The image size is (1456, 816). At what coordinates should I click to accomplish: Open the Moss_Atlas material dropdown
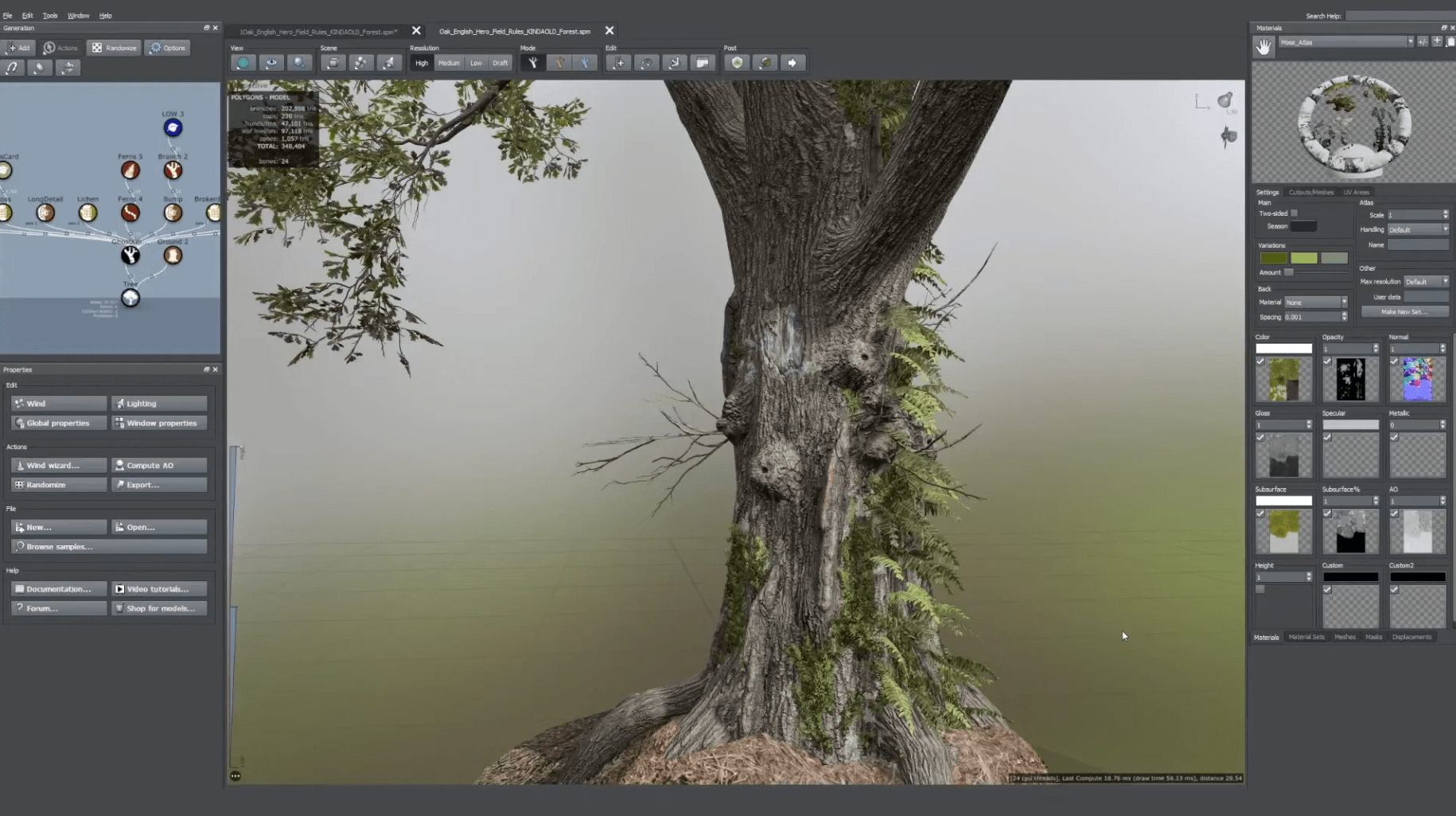tap(1346, 42)
